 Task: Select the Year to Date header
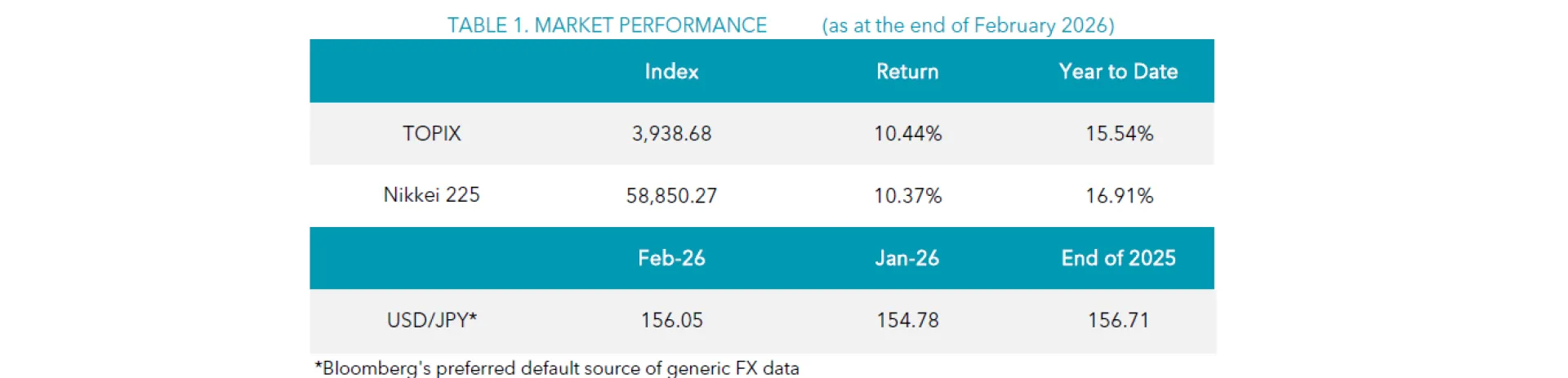(x=1118, y=72)
